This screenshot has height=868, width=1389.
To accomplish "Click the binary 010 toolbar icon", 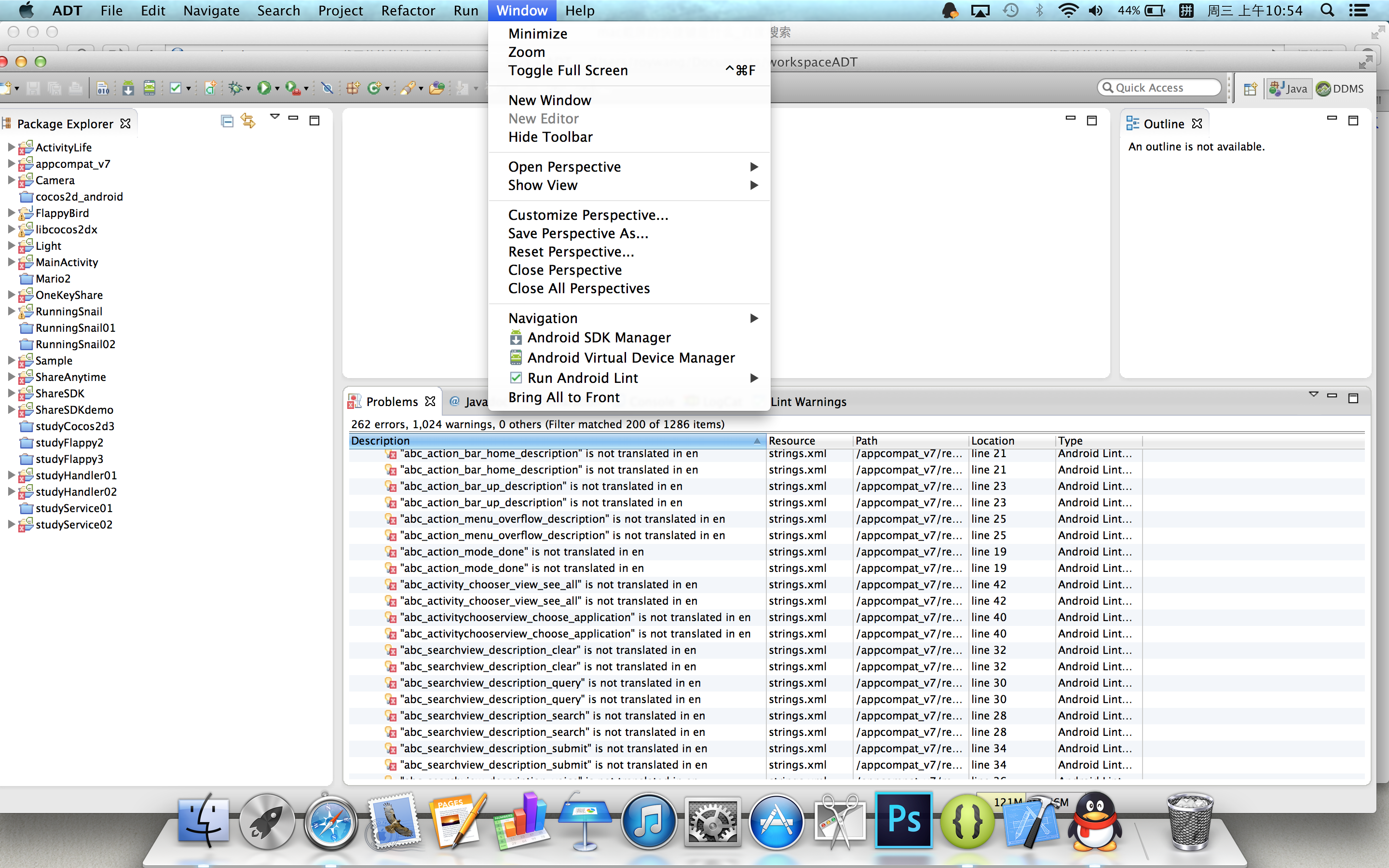I will click(103, 88).
